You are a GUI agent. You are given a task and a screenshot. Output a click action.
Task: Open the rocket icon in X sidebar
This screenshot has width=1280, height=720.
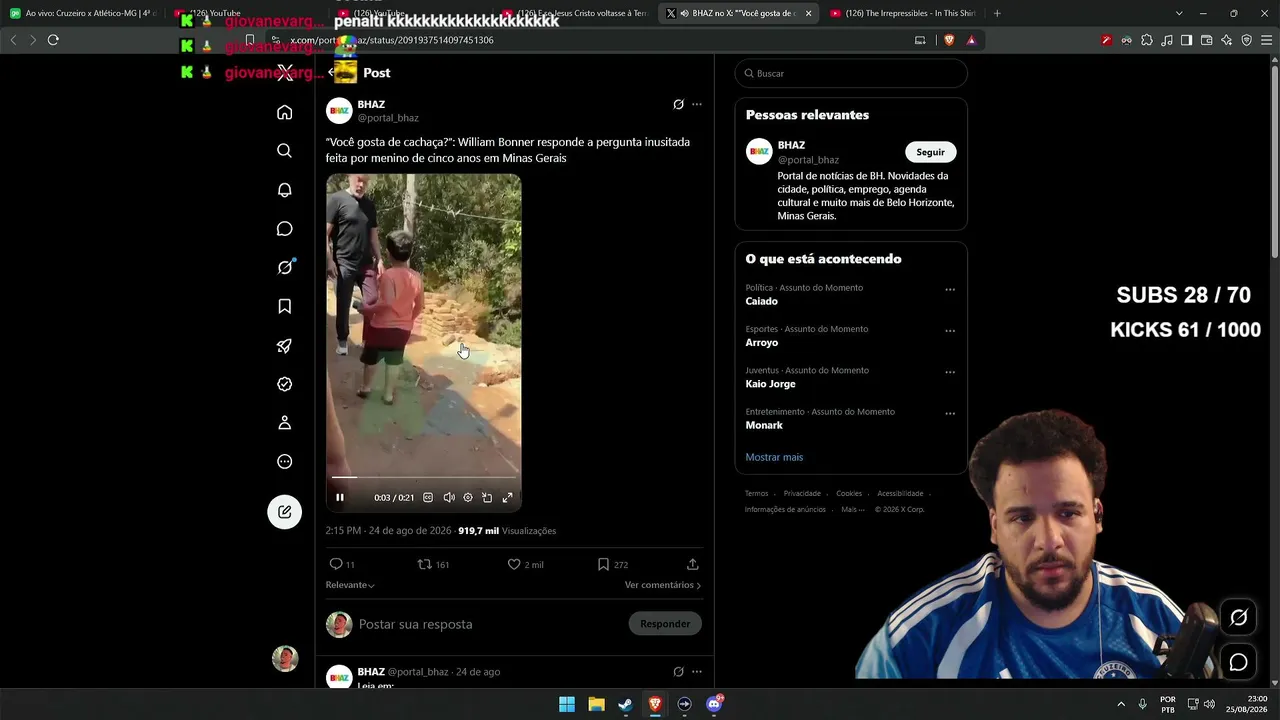tap(285, 346)
